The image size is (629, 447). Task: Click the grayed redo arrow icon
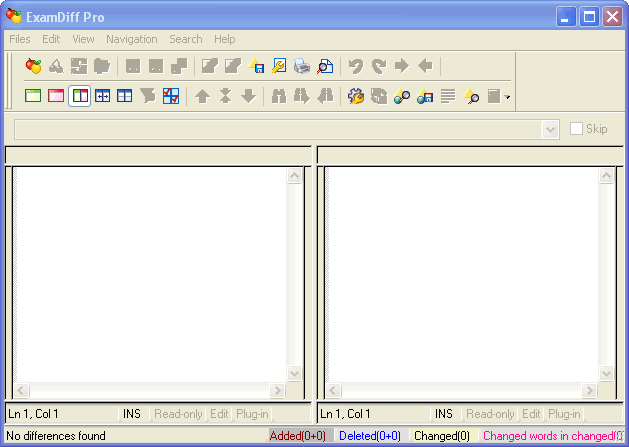coord(379,66)
